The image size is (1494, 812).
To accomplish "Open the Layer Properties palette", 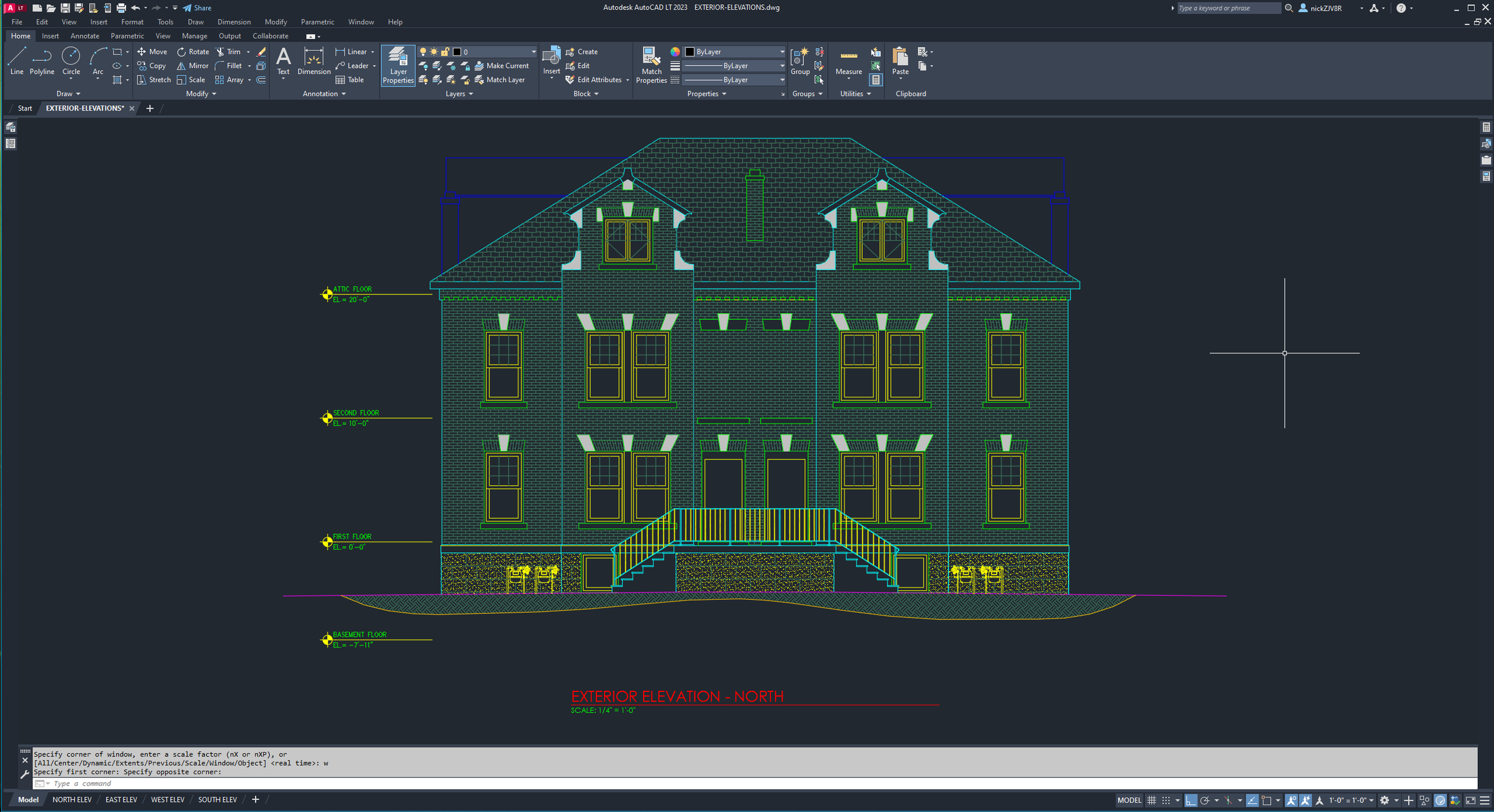I will [397, 65].
